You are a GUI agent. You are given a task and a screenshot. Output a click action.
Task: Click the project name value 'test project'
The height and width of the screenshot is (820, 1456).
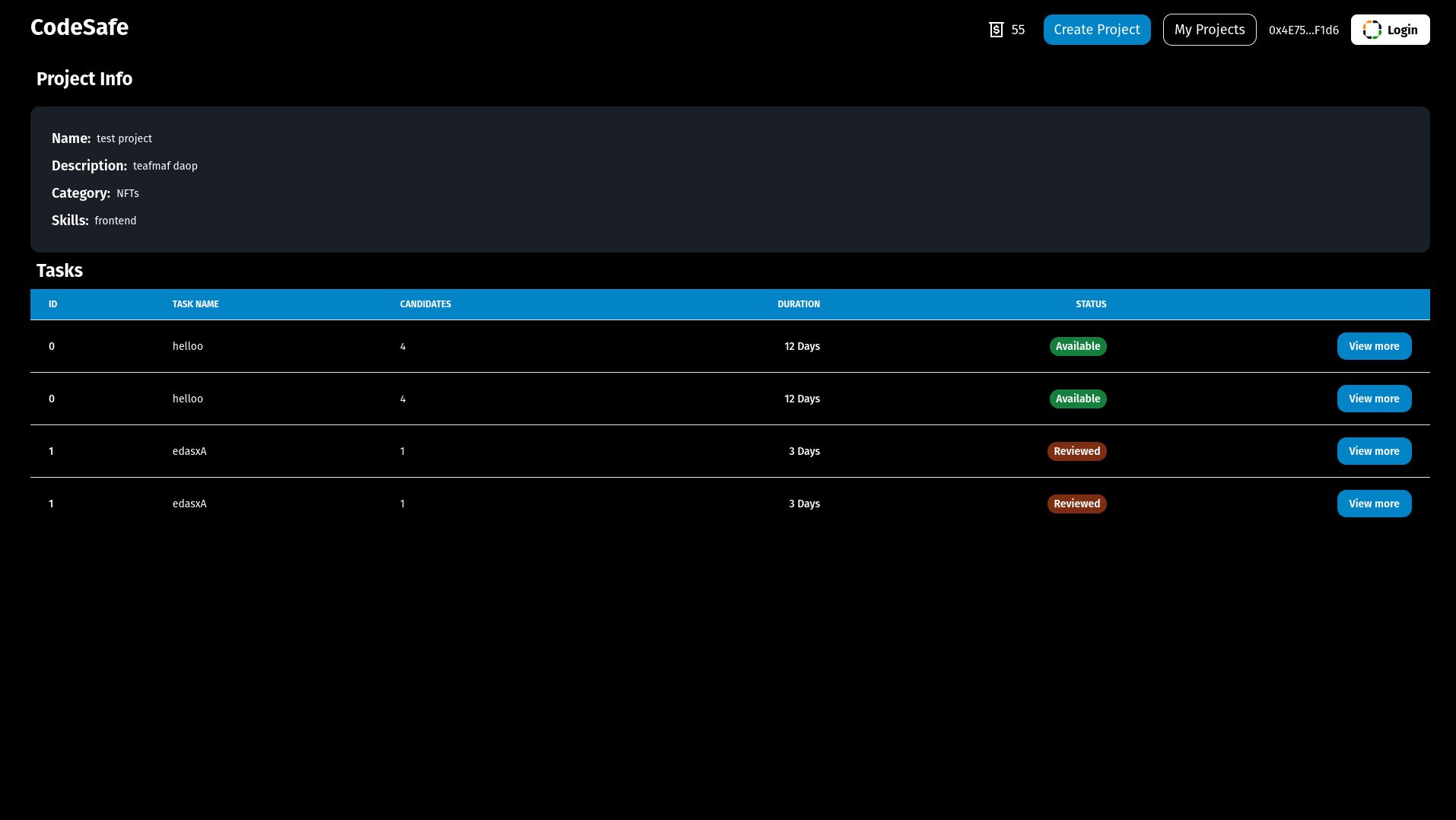[124, 138]
